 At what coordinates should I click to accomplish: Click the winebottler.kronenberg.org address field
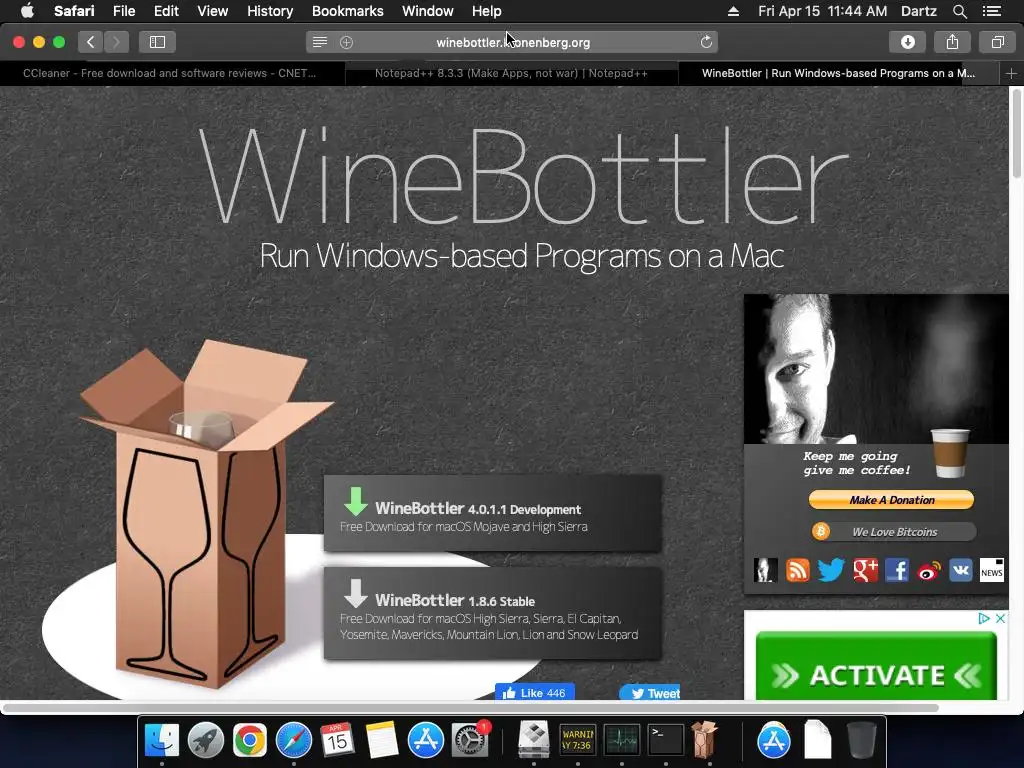513,42
